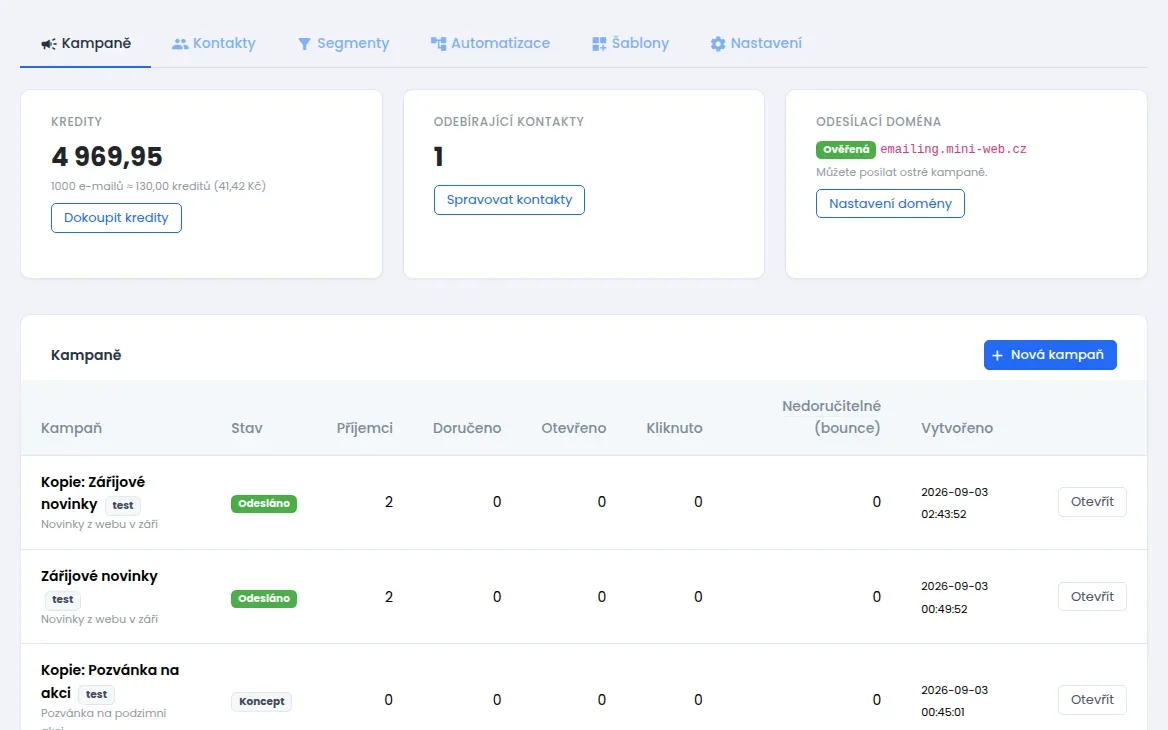1168x730 pixels.
Task: Click the Odesláno badge in the 00:49:52 row
Action: (x=264, y=598)
